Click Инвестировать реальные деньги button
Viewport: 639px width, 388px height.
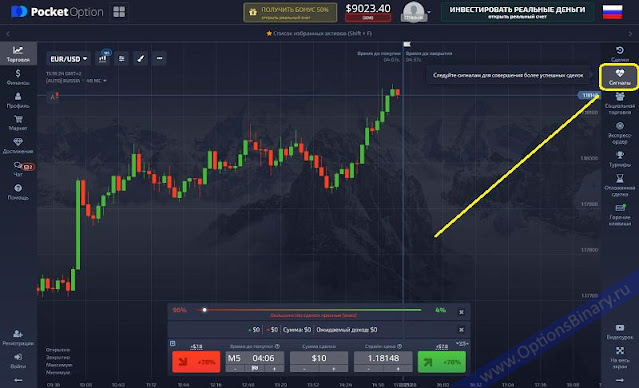coord(517,12)
